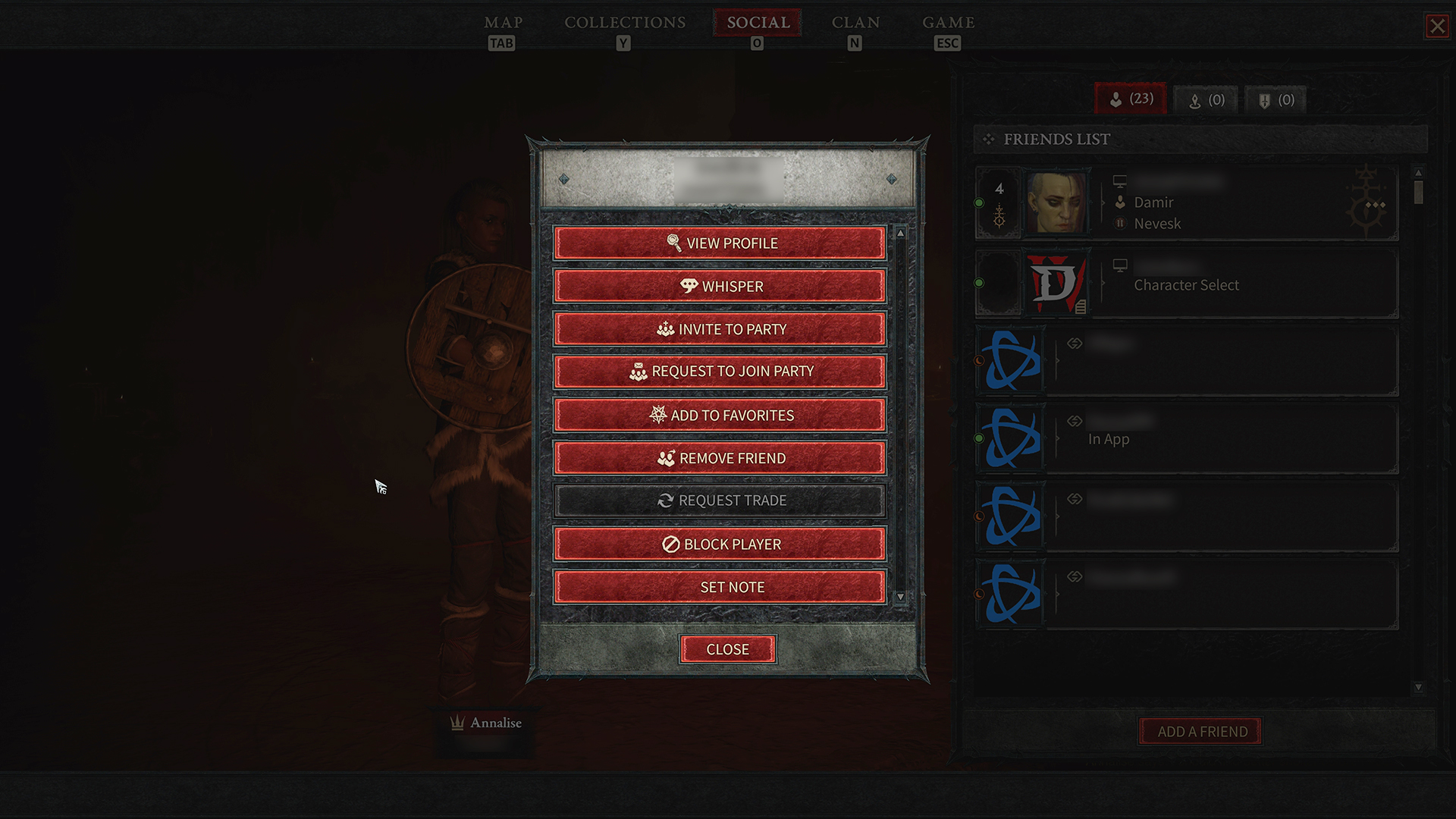Click the SOCIAL tab to view social panel
Image resolution: width=1456 pixels, height=819 pixels.
758,22
